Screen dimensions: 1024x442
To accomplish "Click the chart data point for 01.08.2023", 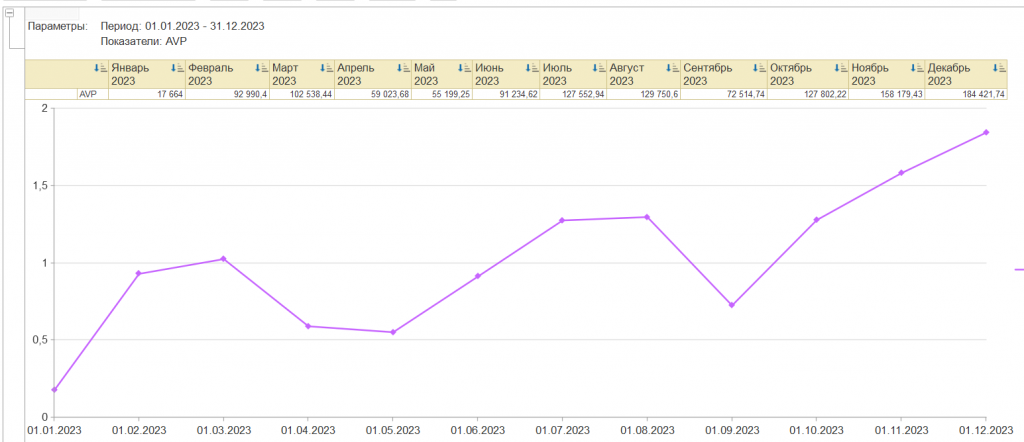I will [647, 217].
